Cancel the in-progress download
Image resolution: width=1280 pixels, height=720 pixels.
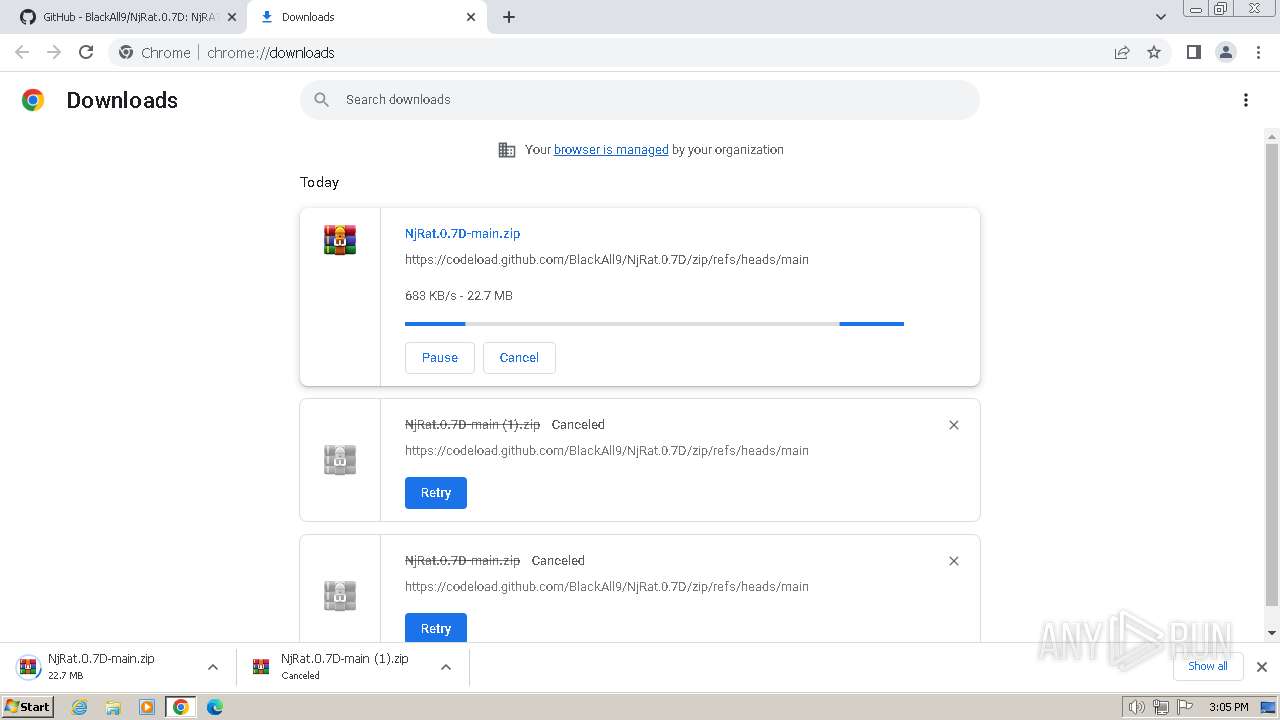click(519, 357)
